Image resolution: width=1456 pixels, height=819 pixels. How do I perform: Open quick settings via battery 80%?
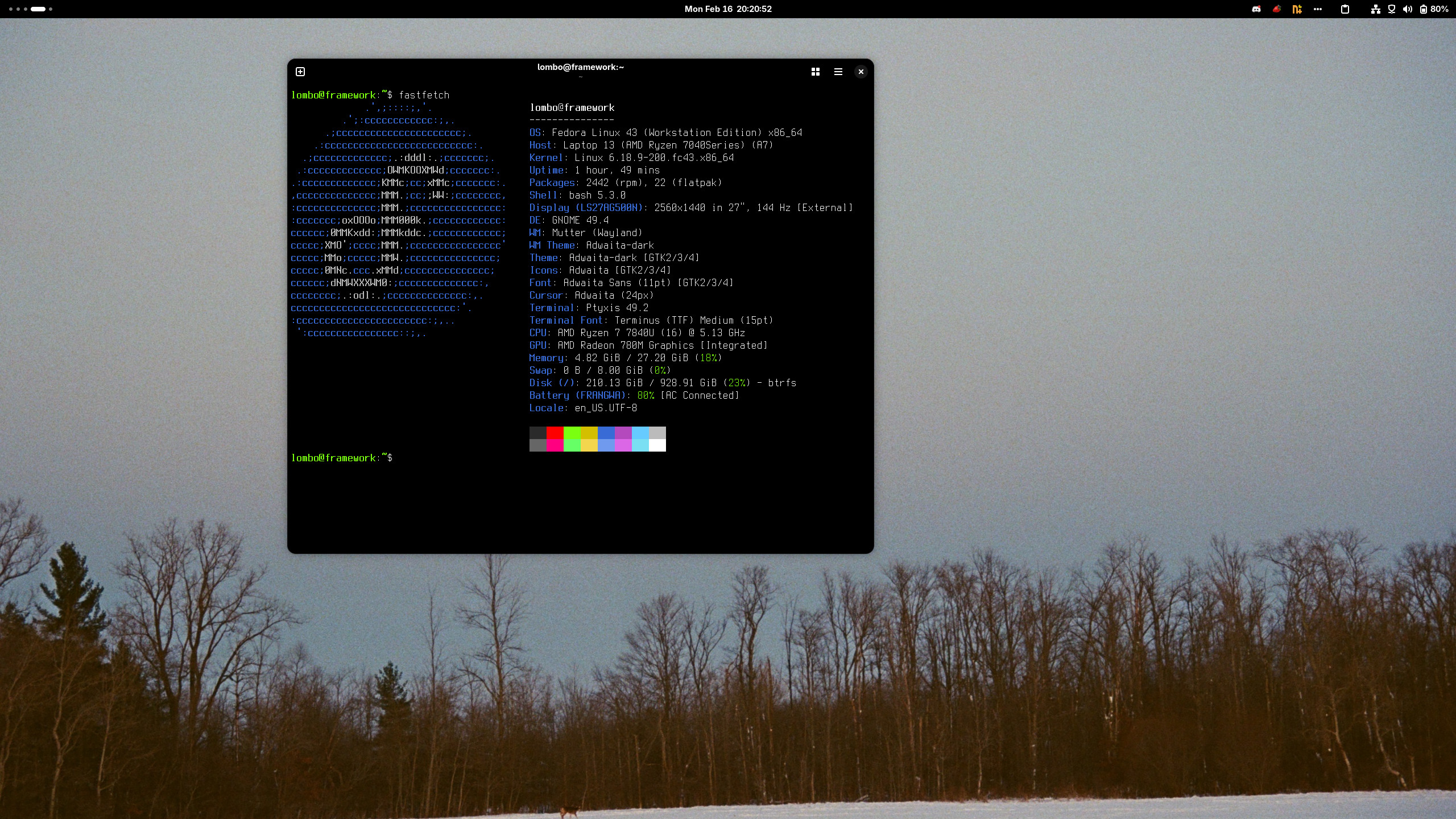(x=1434, y=9)
